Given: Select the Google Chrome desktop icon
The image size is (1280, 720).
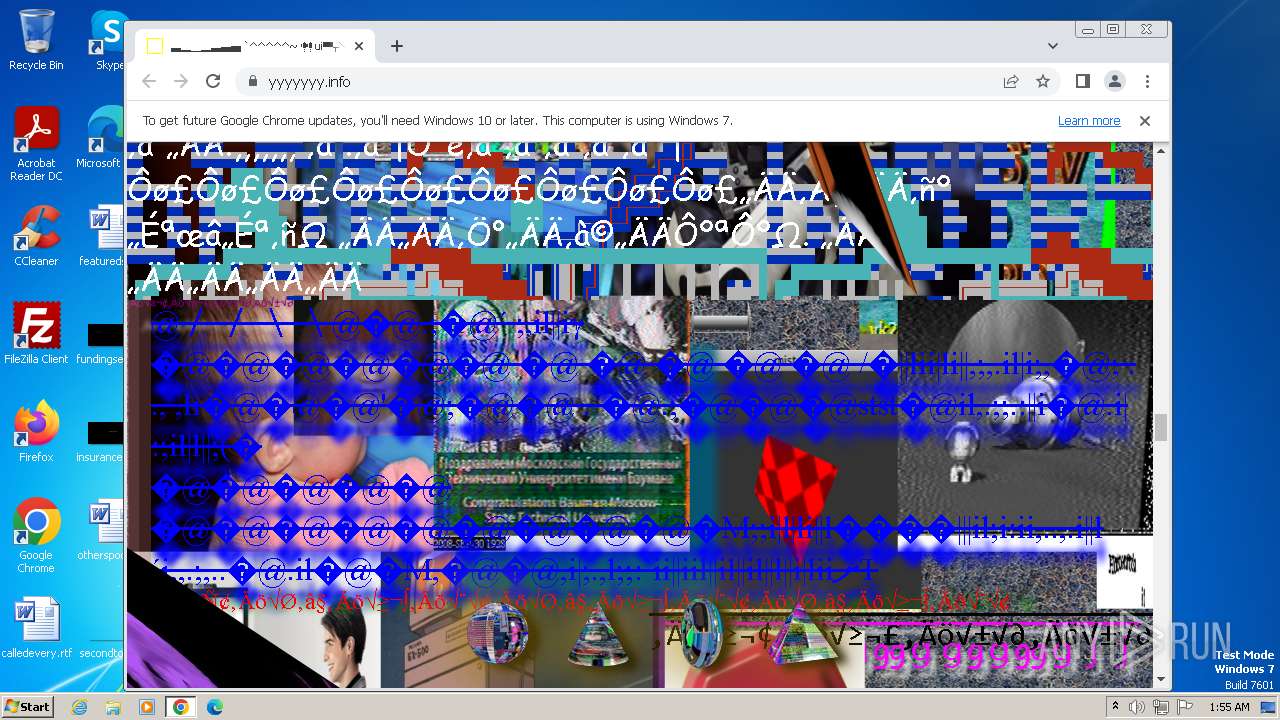Looking at the screenshot, I should click(x=36, y=536).
